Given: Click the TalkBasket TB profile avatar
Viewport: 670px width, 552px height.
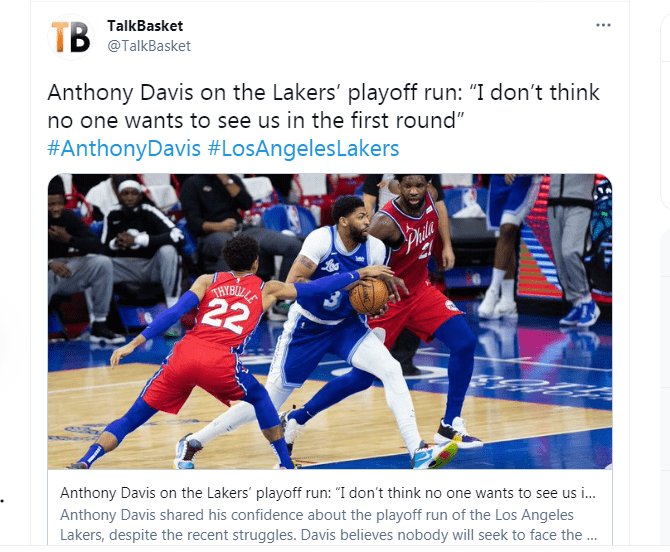Looking at the screenshot, I should tap(71, 37).
